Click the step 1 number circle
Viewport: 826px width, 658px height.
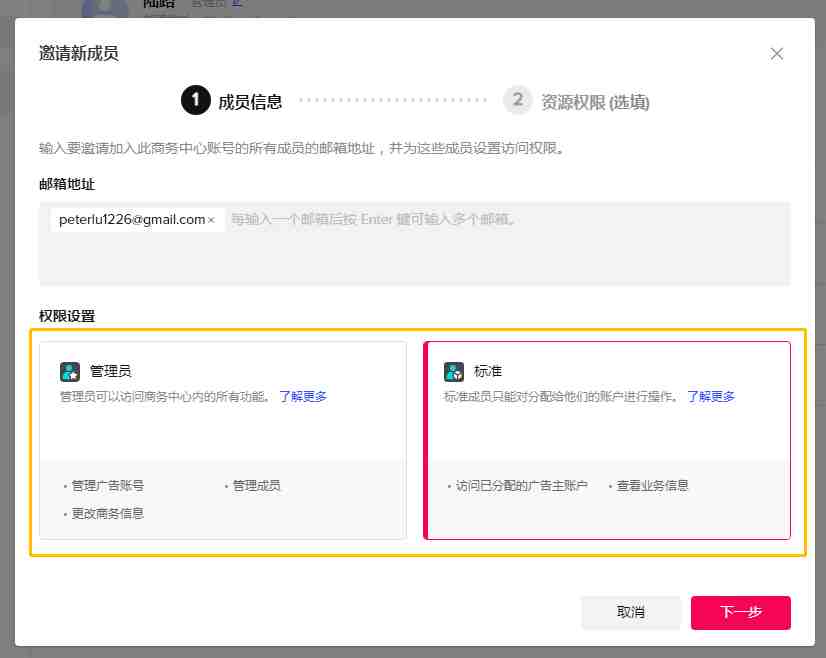[x=195, y=100]
